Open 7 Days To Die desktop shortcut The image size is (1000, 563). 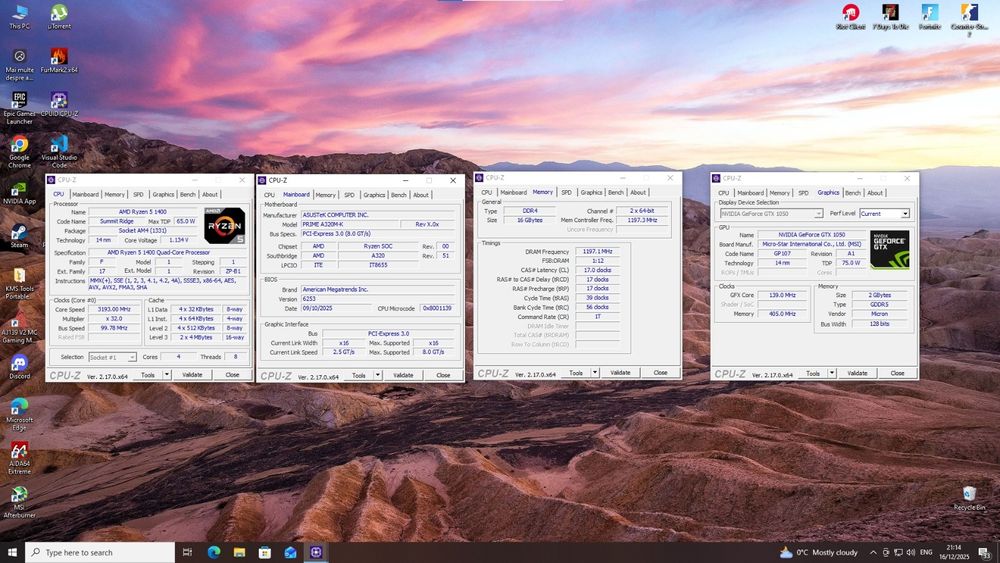pos(890,17)
